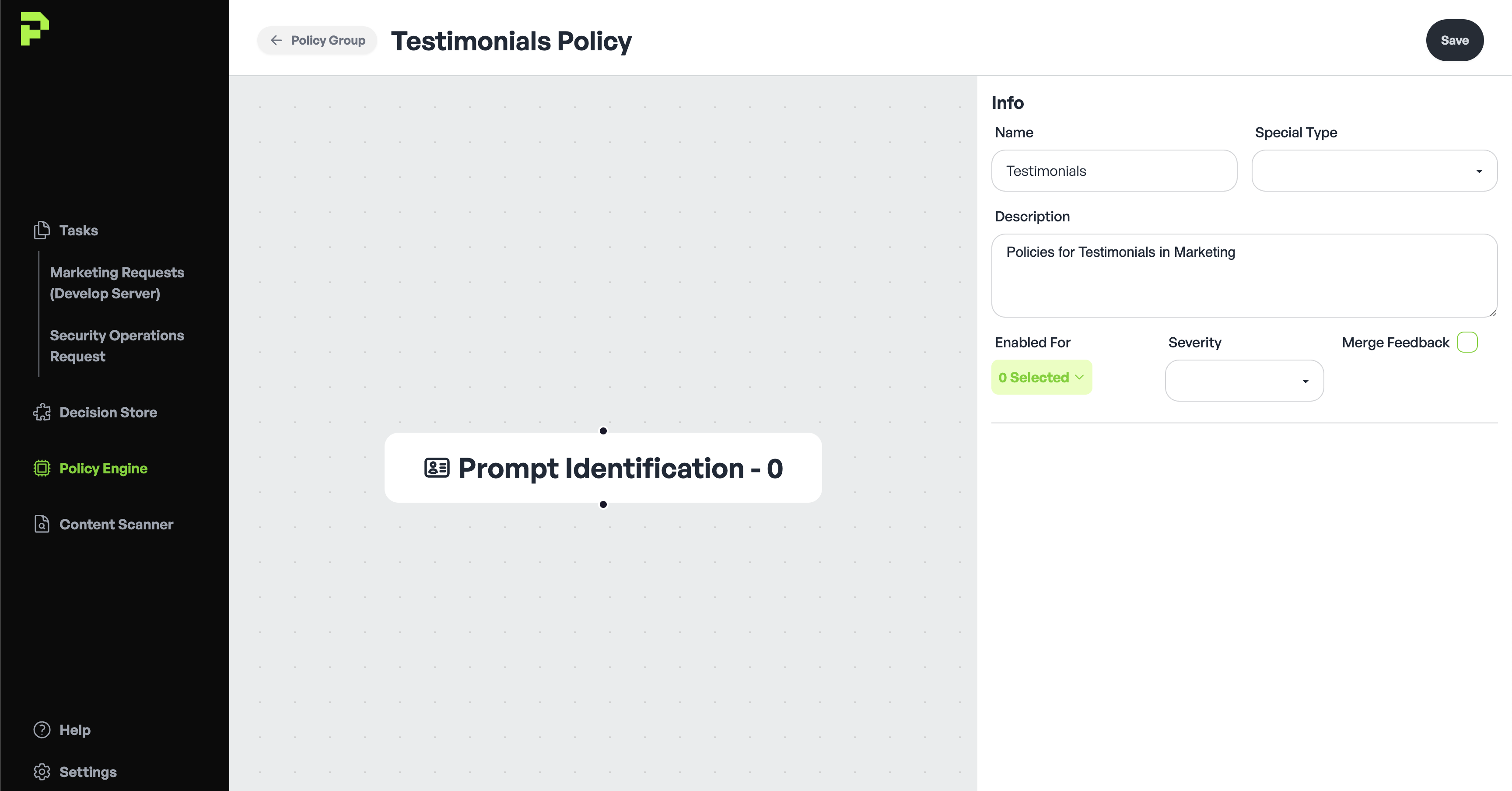This screenshot has height=791, width=1512.
Task: Click the Tasks documents icon
Action: tap(42, 230)
